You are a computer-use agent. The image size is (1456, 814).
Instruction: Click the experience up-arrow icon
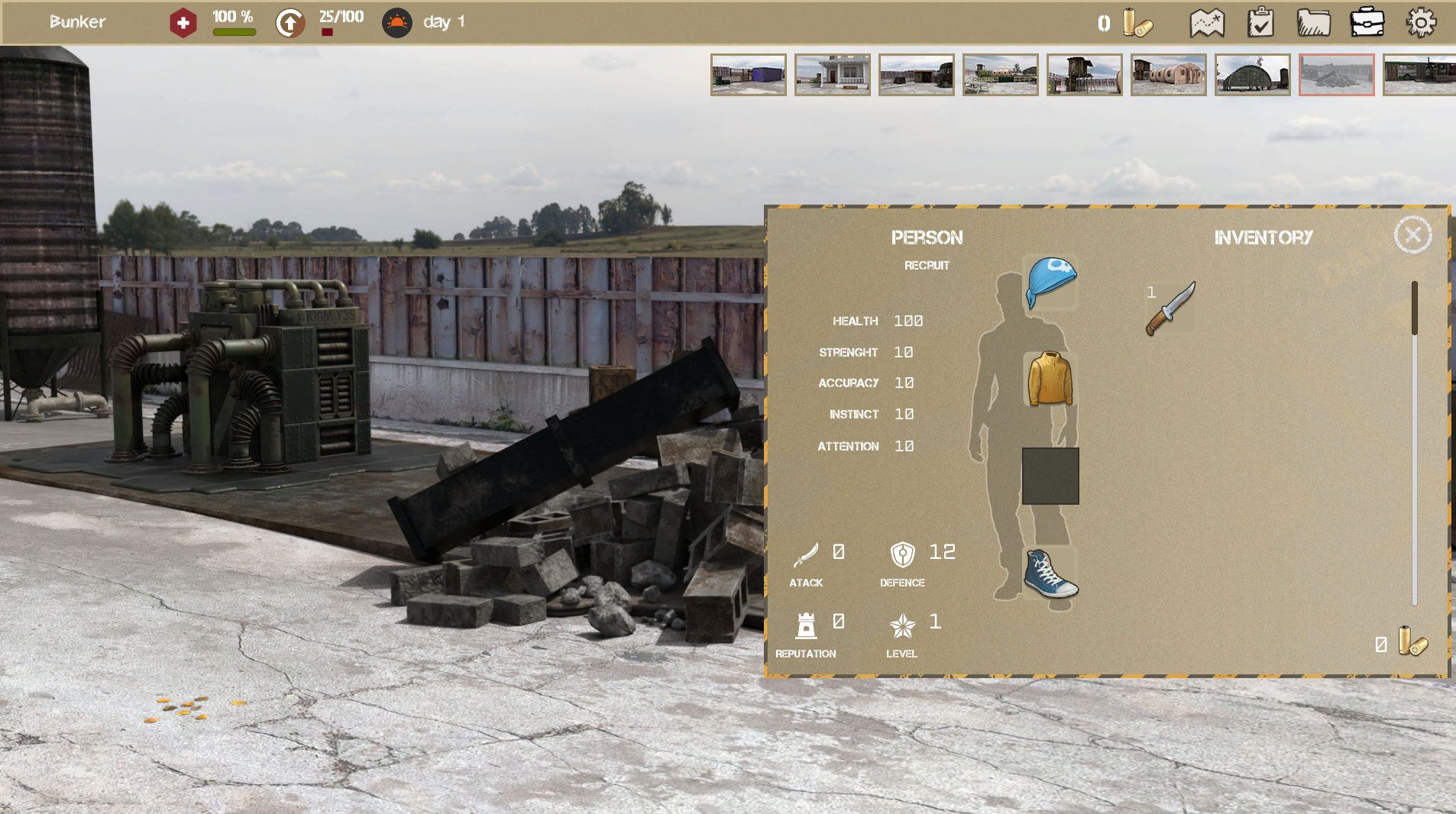tap(290, 23)
